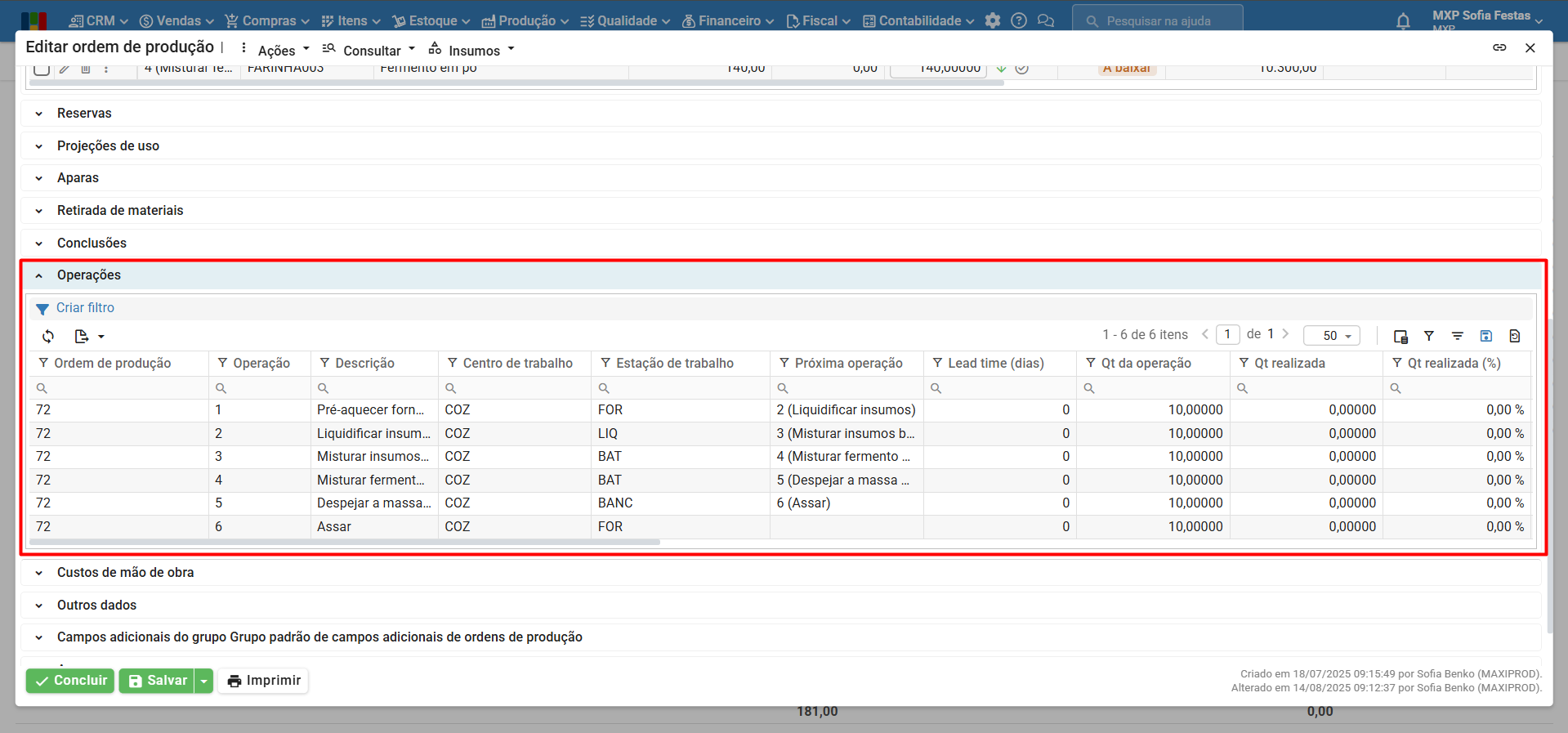Filter the Estação de trabalho column

(x=605, y=363)
